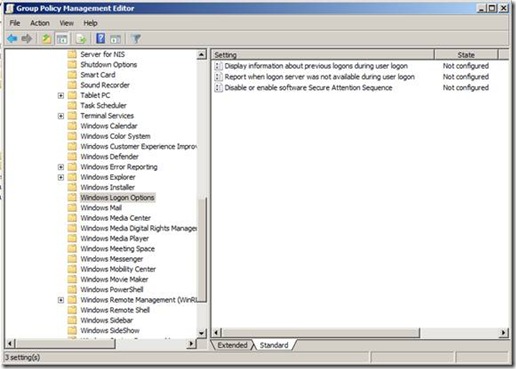
Task: Open the Help menu
Action: click(x=90, y=23)
